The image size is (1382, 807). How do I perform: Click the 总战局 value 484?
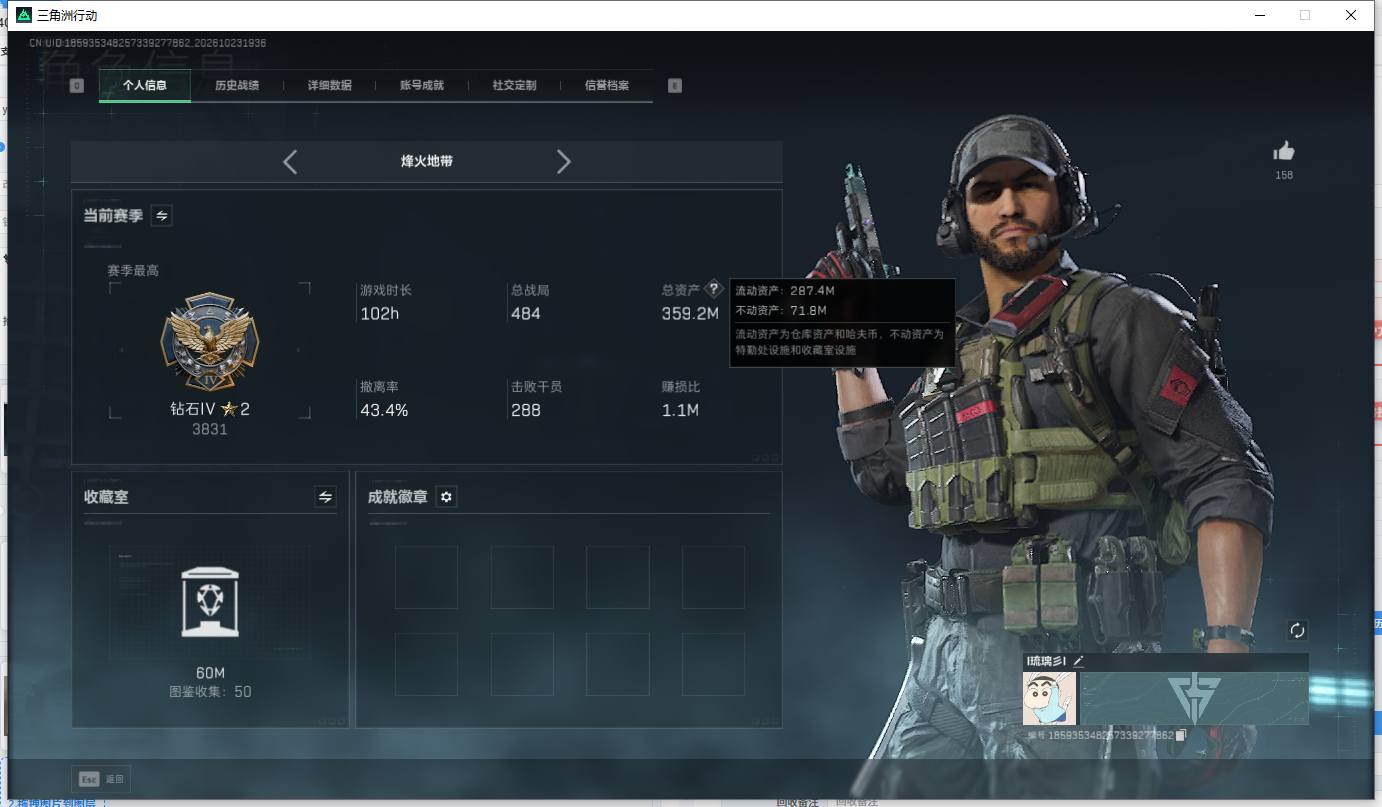point(526,314)
